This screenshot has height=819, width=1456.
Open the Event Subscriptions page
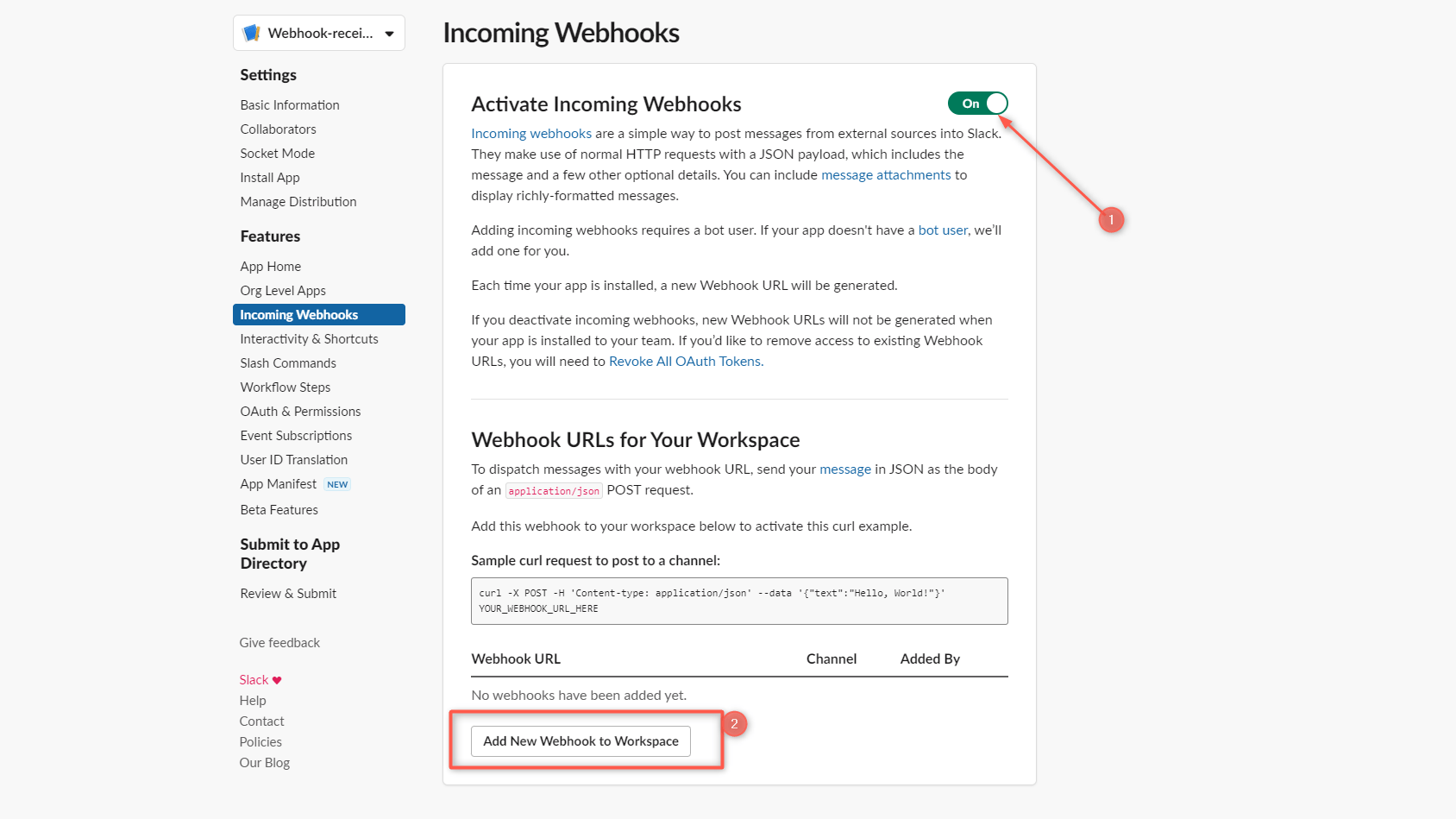click(296, 435)
